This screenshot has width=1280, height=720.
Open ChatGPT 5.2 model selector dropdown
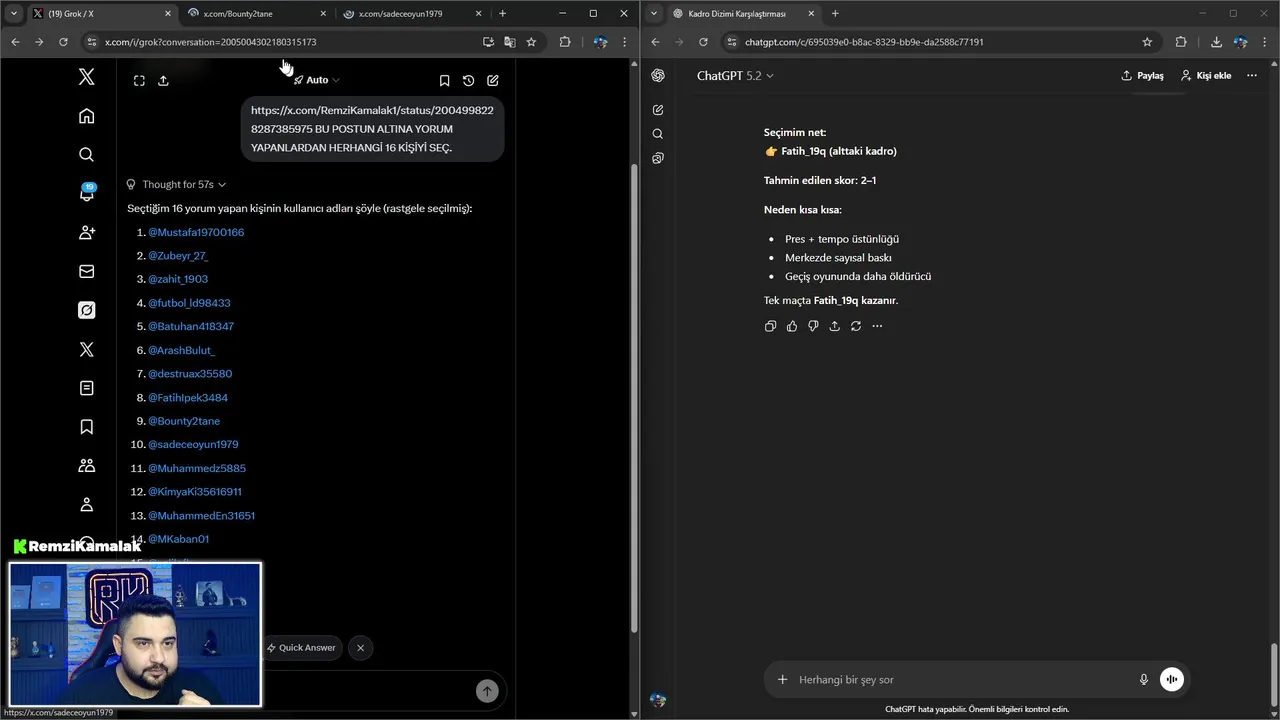[x=735, y=76]
